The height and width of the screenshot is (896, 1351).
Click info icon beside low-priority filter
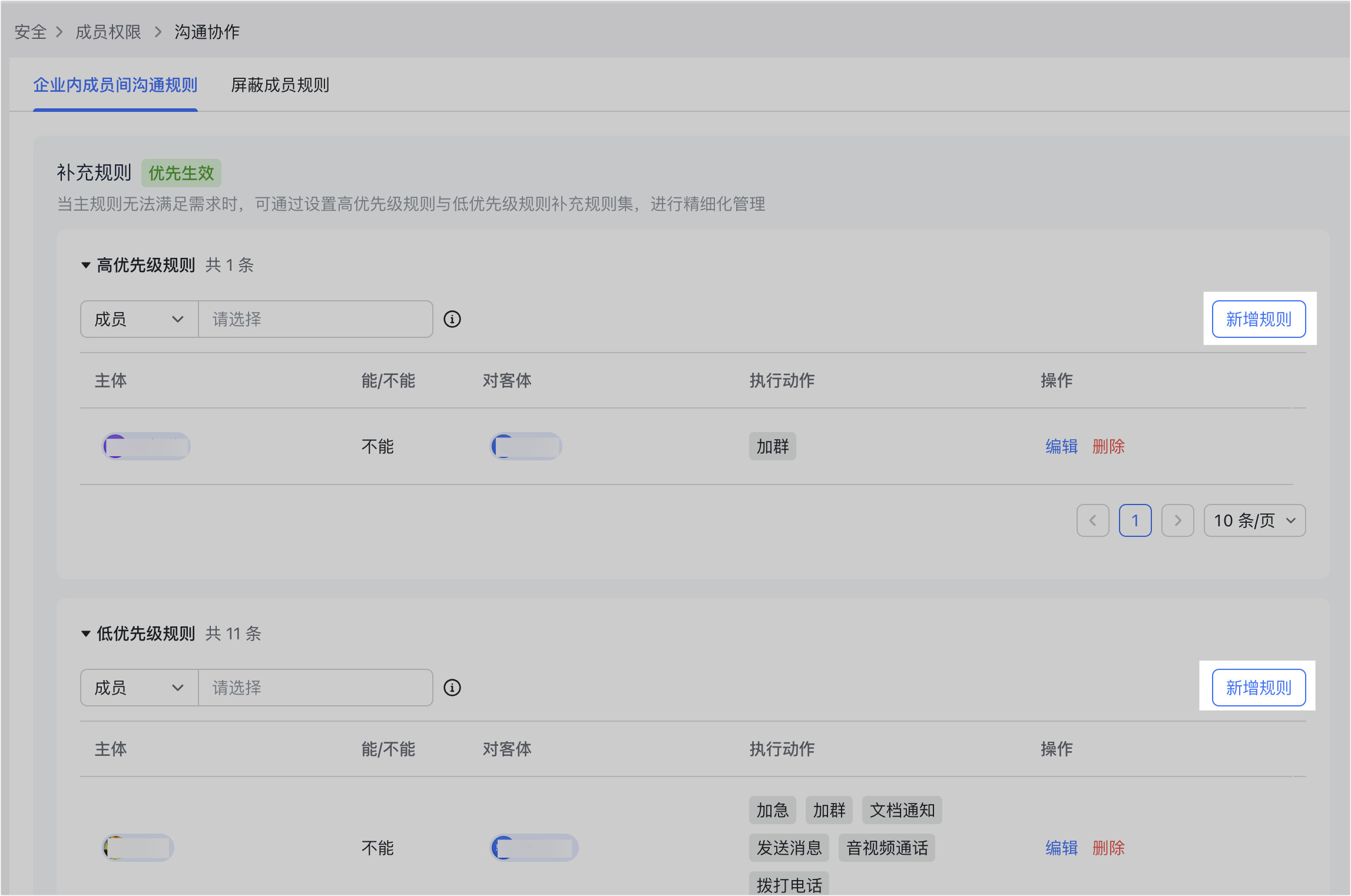point(452,688)
